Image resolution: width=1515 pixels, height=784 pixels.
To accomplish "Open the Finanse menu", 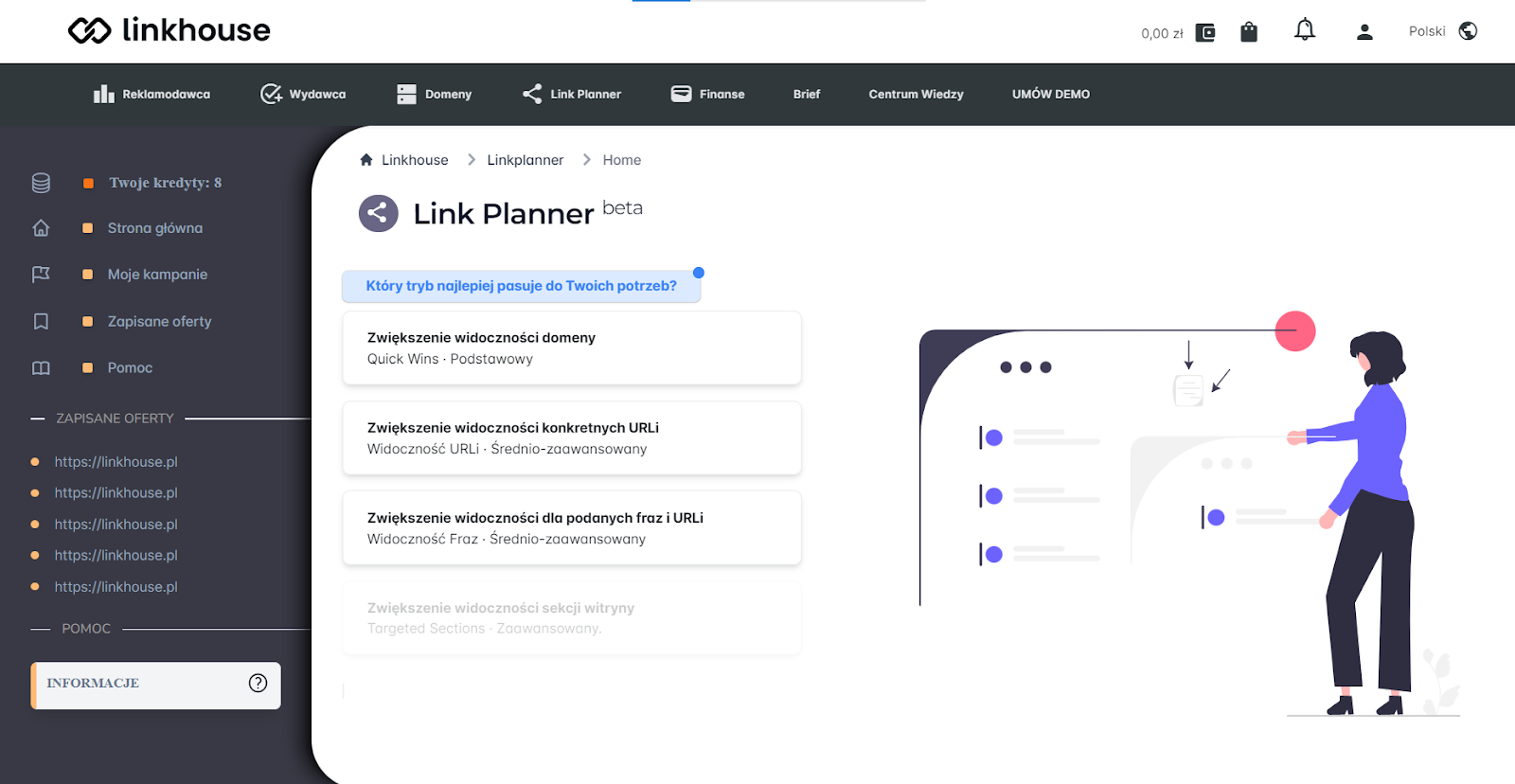I will [x=708, y=94].
